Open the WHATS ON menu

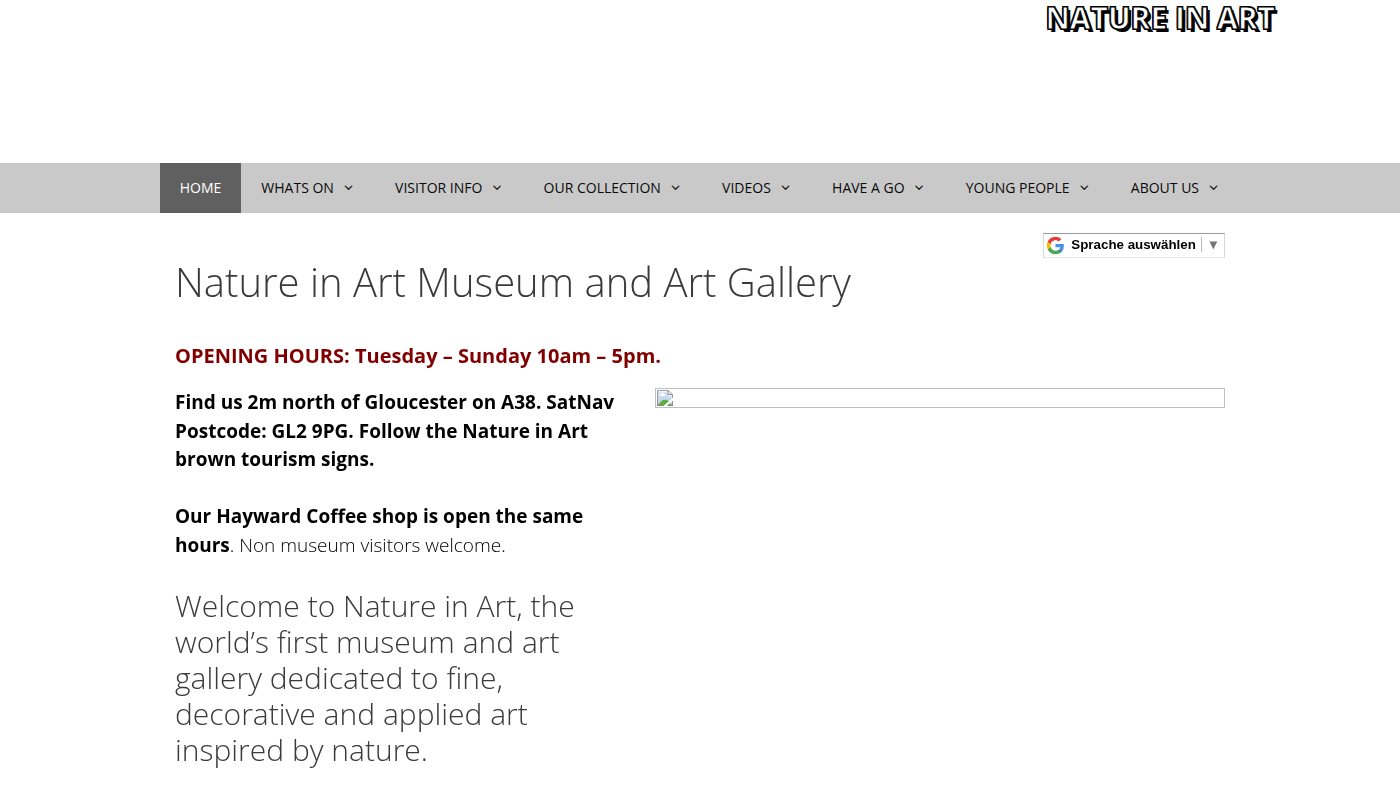pyautogui.click(x=307, y=188)
